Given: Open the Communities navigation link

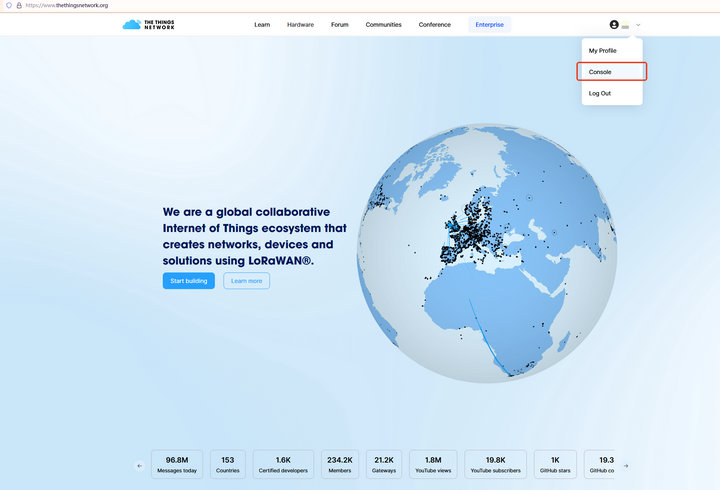Looking at the screenshot, I should [x=383, y=24].
